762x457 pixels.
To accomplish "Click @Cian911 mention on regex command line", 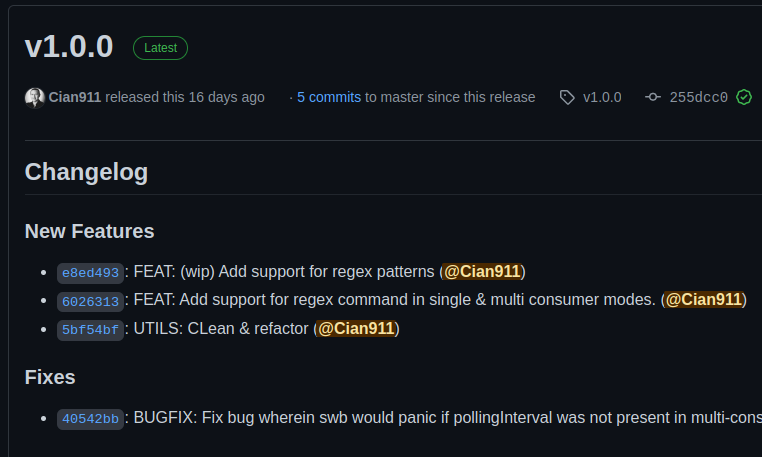I will click(x=704, y=299).
